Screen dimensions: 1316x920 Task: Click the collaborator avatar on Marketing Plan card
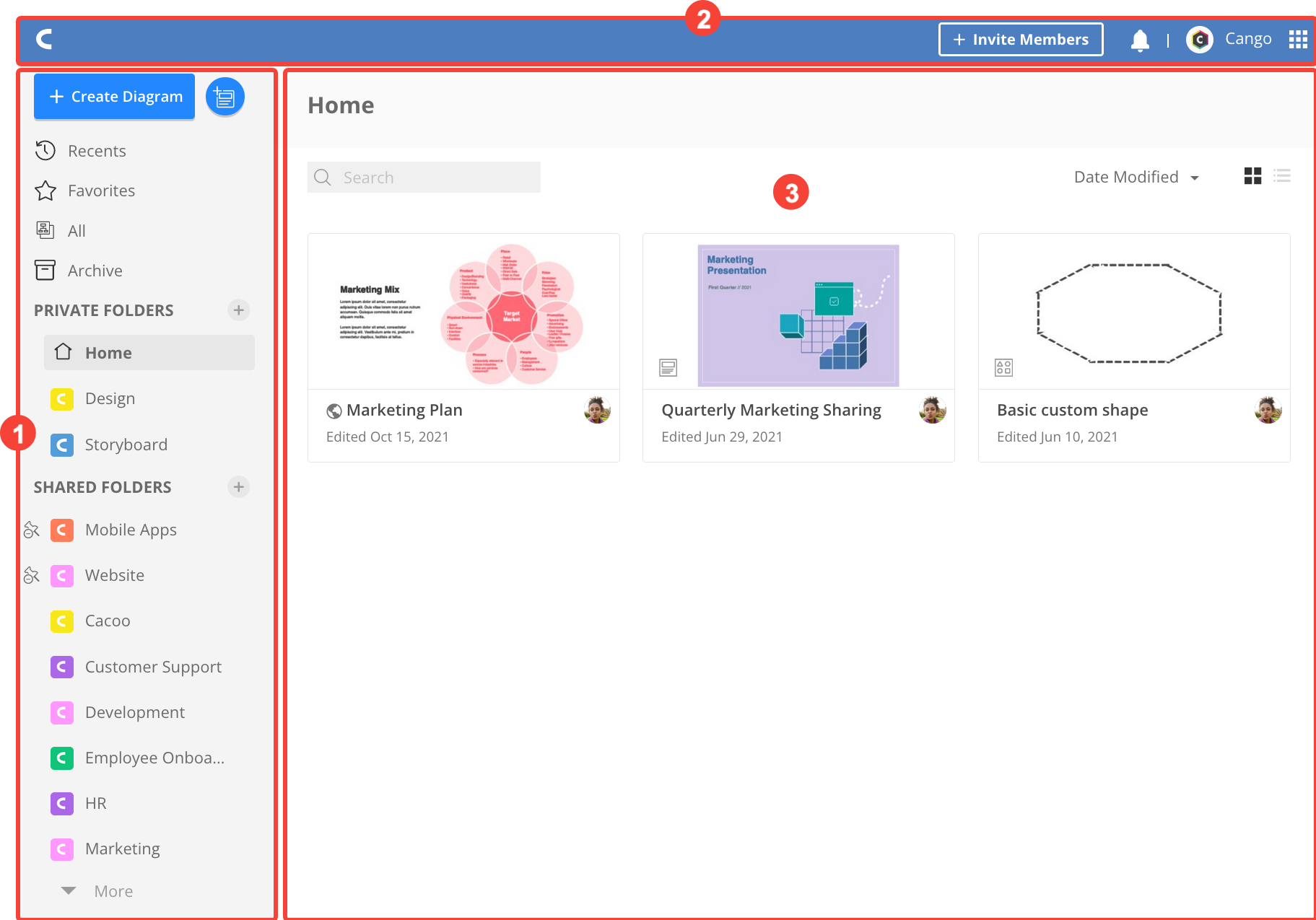(x=597, y=410)
